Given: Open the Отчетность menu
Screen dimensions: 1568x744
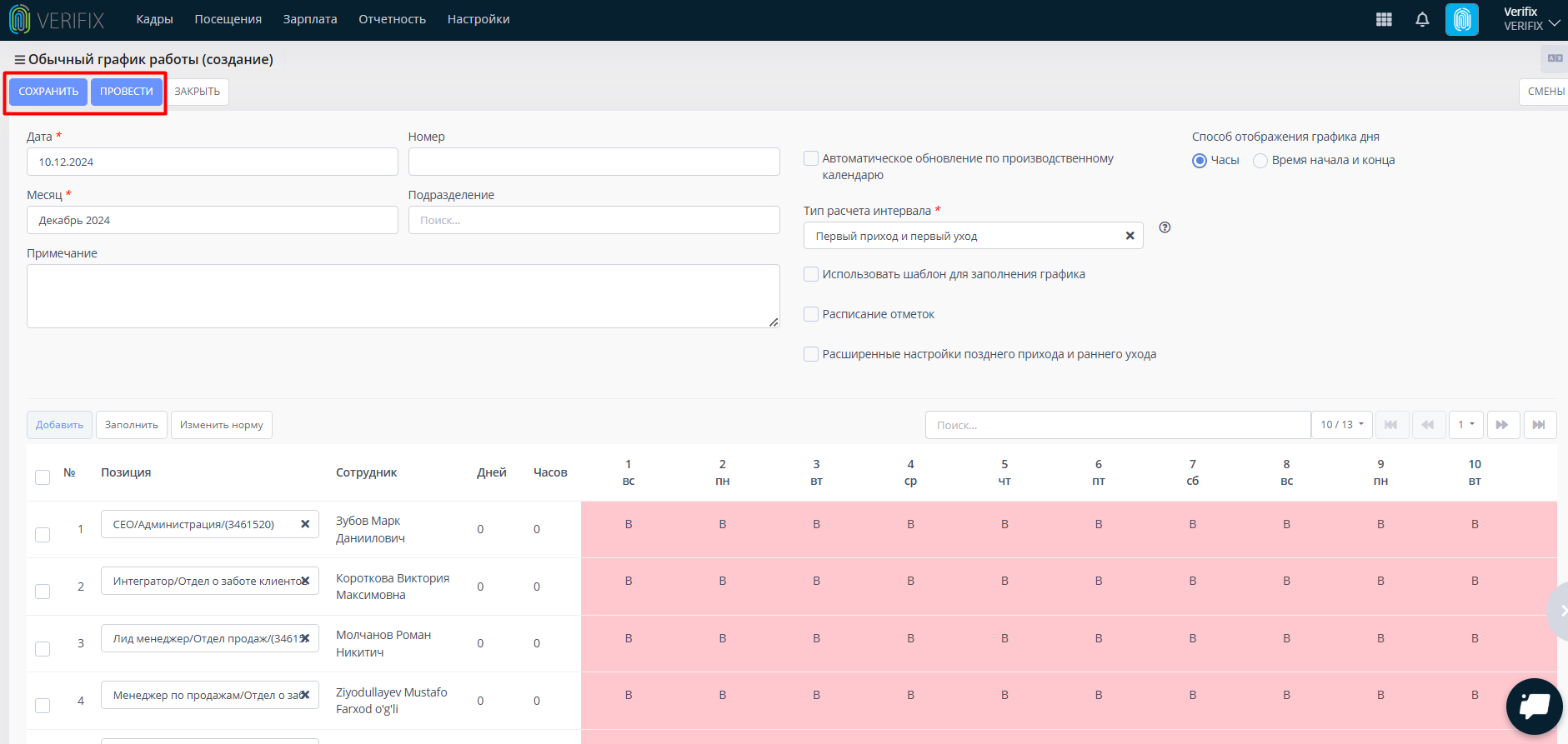Looking at the screenshot, I should [392, 19].
